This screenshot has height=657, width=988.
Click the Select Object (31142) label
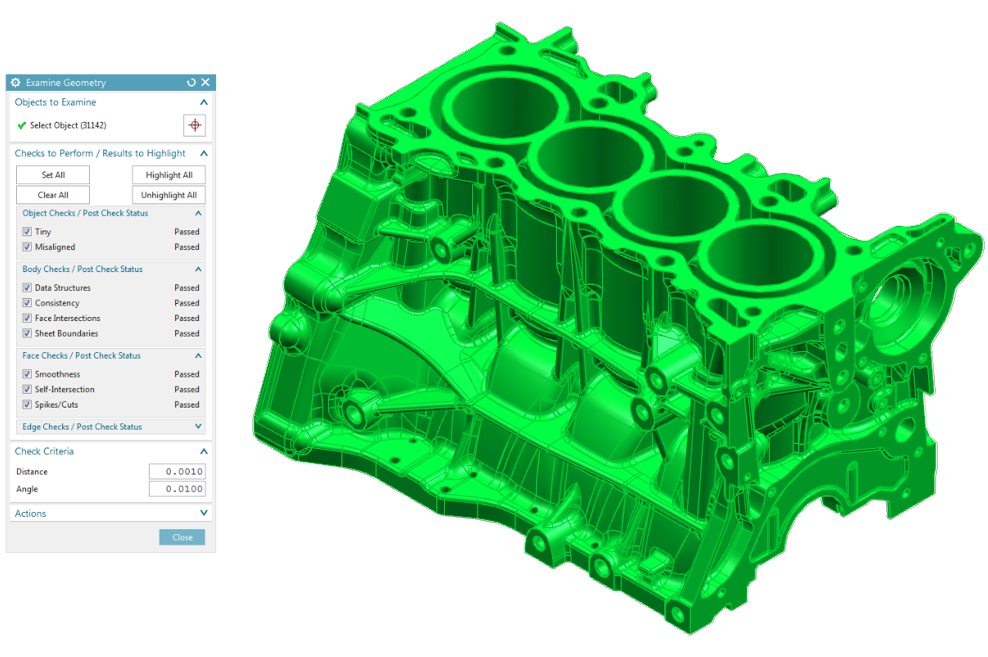coord(68,125)
